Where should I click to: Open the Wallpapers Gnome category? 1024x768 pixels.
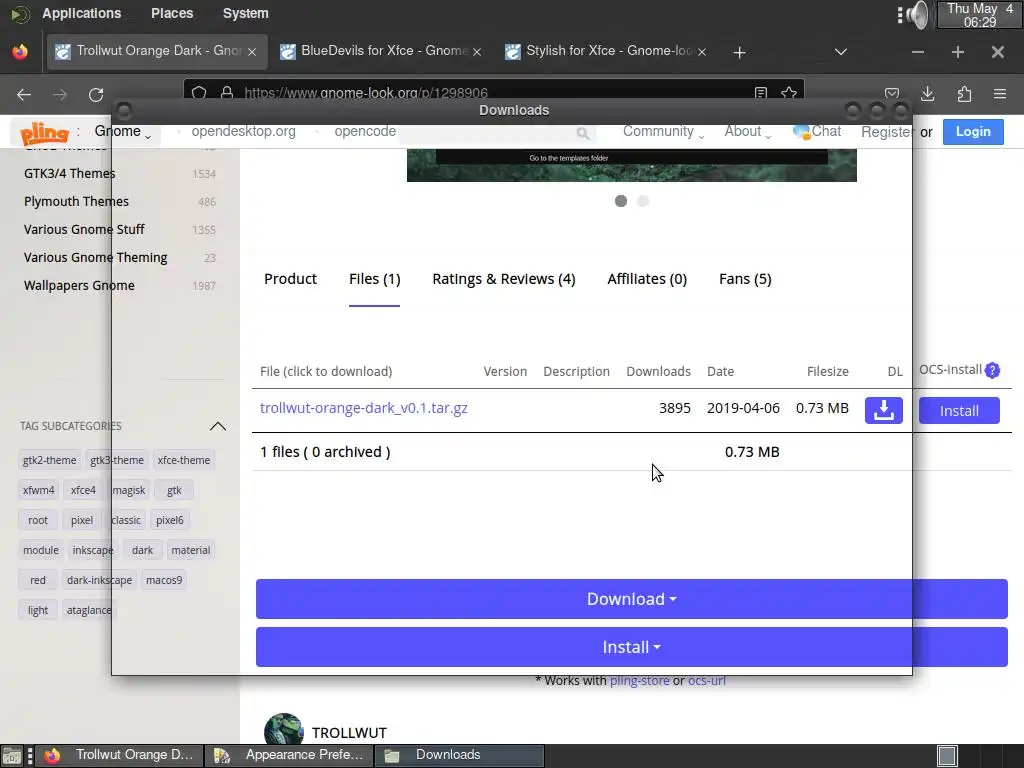coord(79,285)
